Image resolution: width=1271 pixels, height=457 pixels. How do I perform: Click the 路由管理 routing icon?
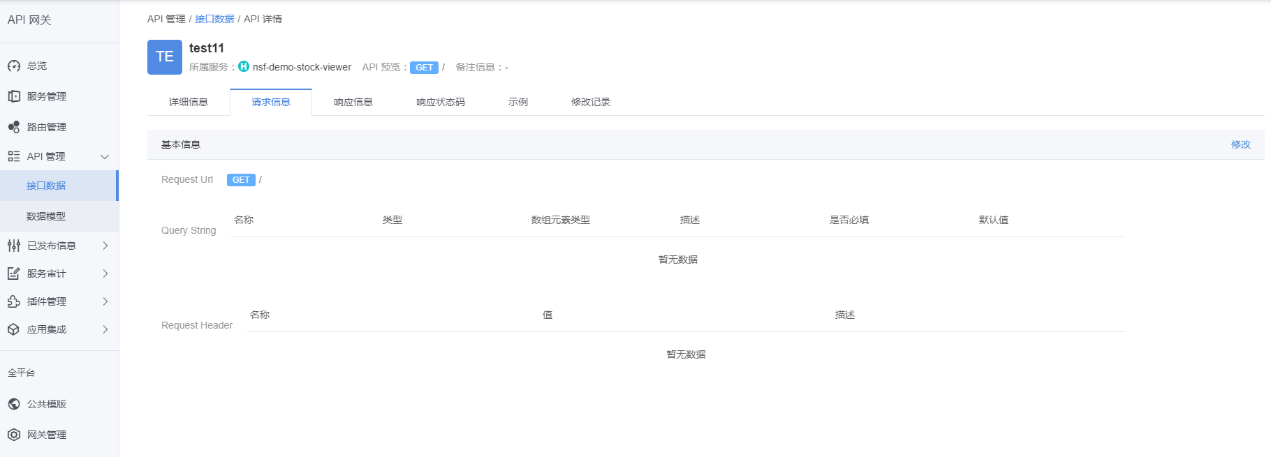point(14,128)
